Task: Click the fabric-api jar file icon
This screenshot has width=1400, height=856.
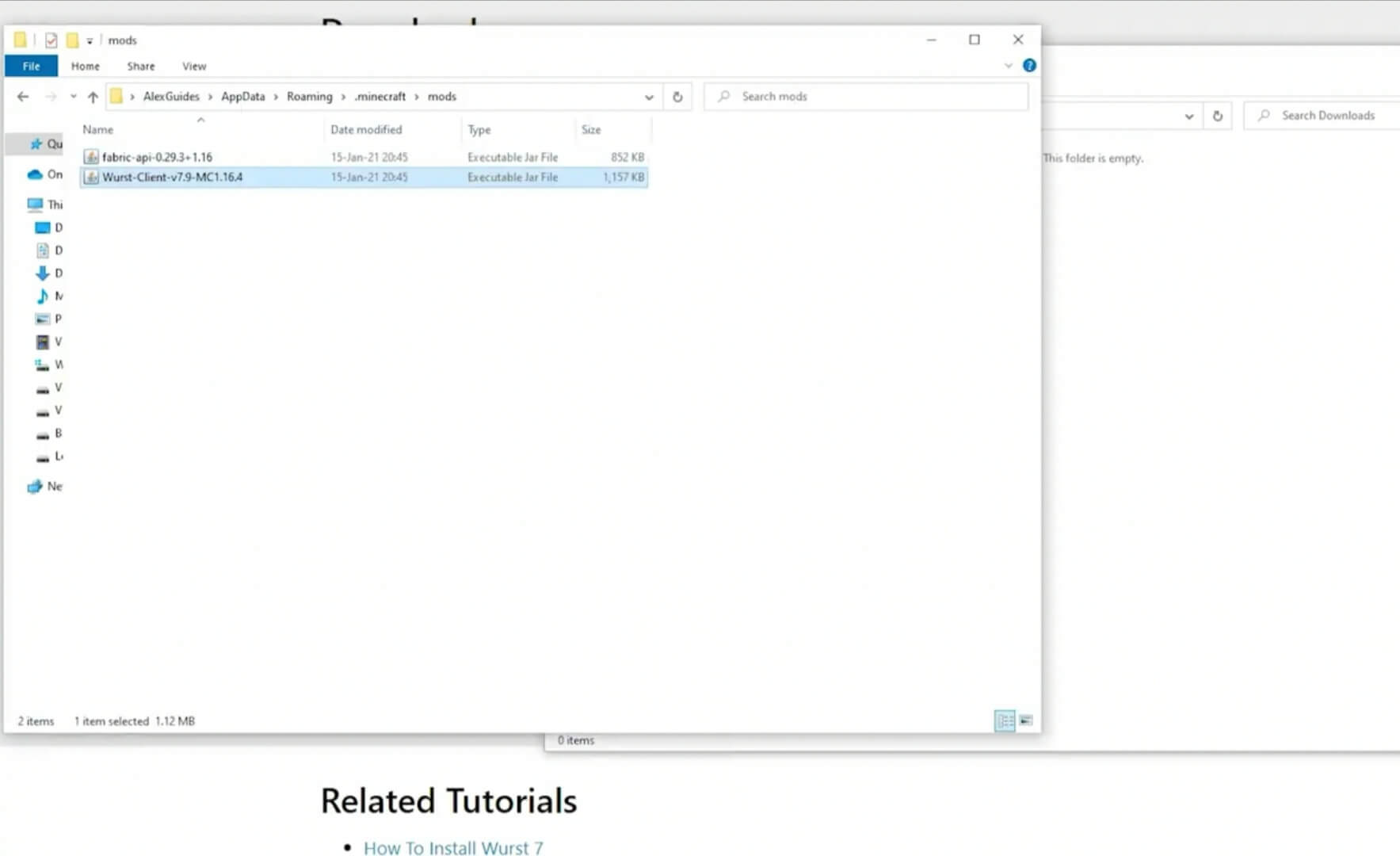Action: (x=91, y=157)
